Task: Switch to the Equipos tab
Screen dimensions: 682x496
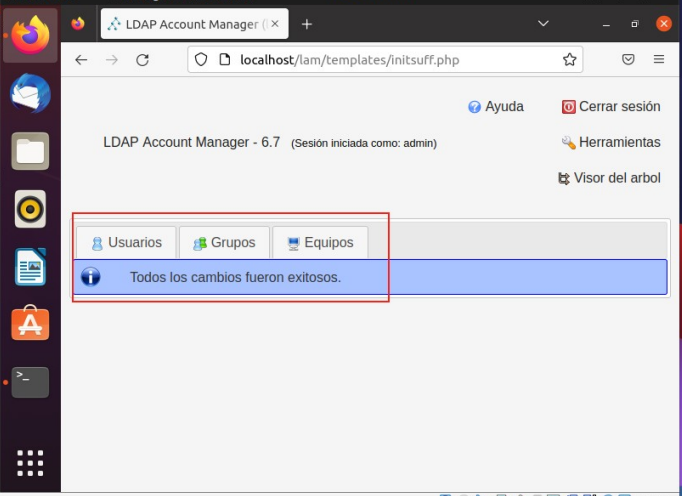Action: [320, 242]
